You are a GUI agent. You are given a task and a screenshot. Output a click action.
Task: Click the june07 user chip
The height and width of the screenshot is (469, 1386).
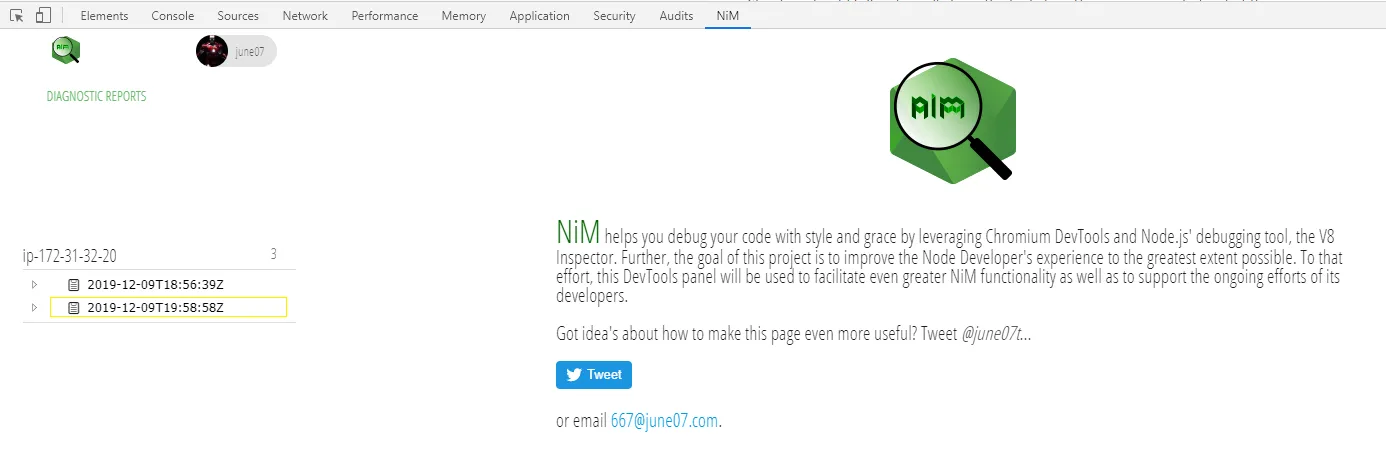[x=236, y=51]
